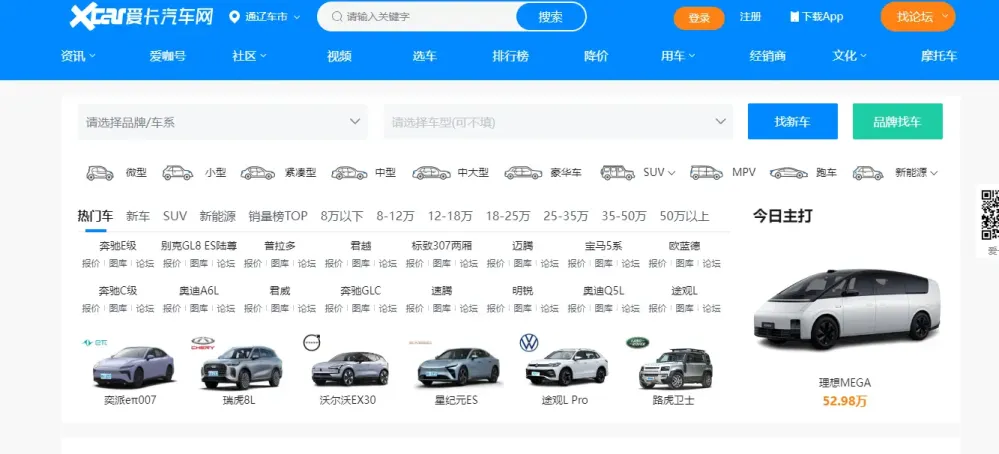Click the 52.98万 price text
Image resolution: width=999 pixels, height=454 pixels.
845,401
